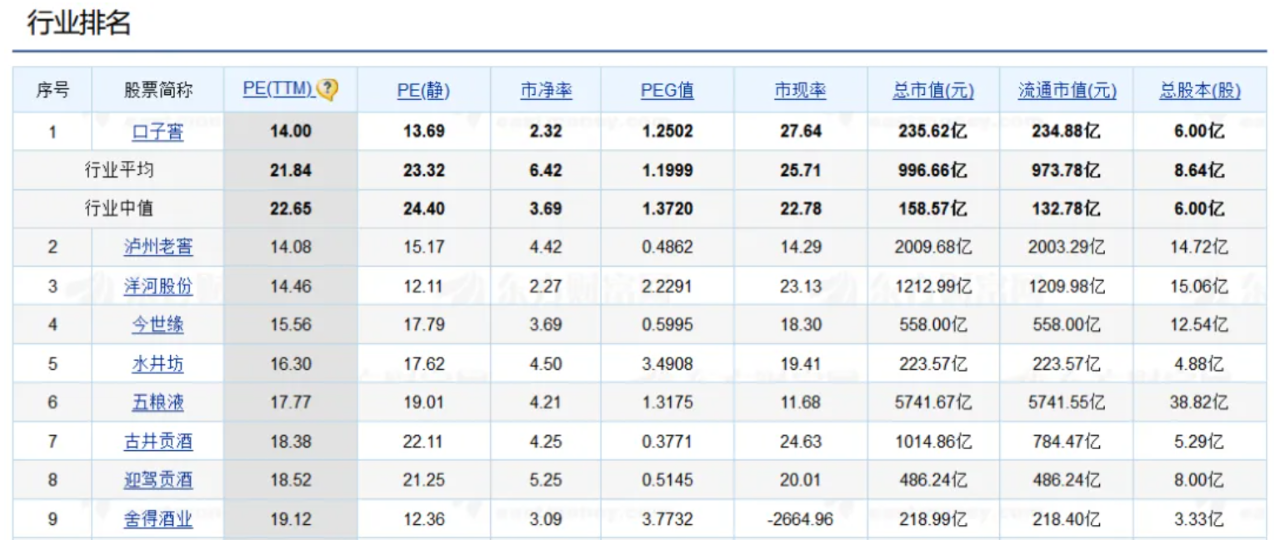The height and width of the screenshot is (540, 1280).
Task: Click 舍得酒业 PEG value 3.7732
Action: 667,519
